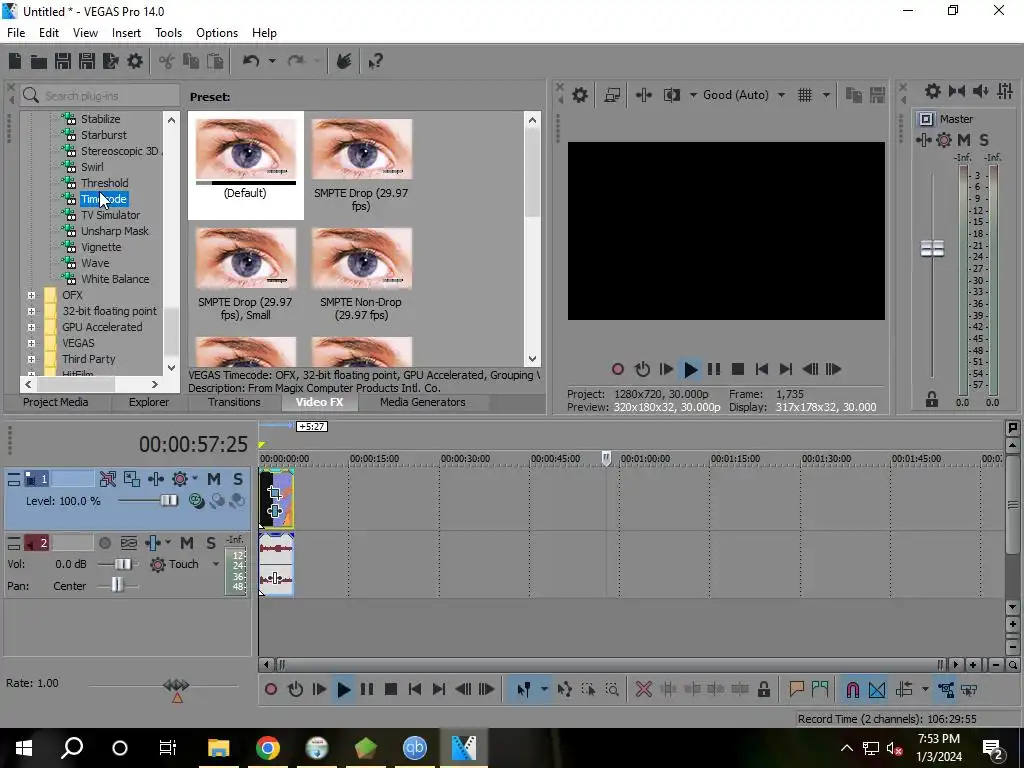The width and height of the screenshot is (1024, 768).
Task: Click the Delete X icon in the timeline toolbar
Action: (x=643, y=690)
